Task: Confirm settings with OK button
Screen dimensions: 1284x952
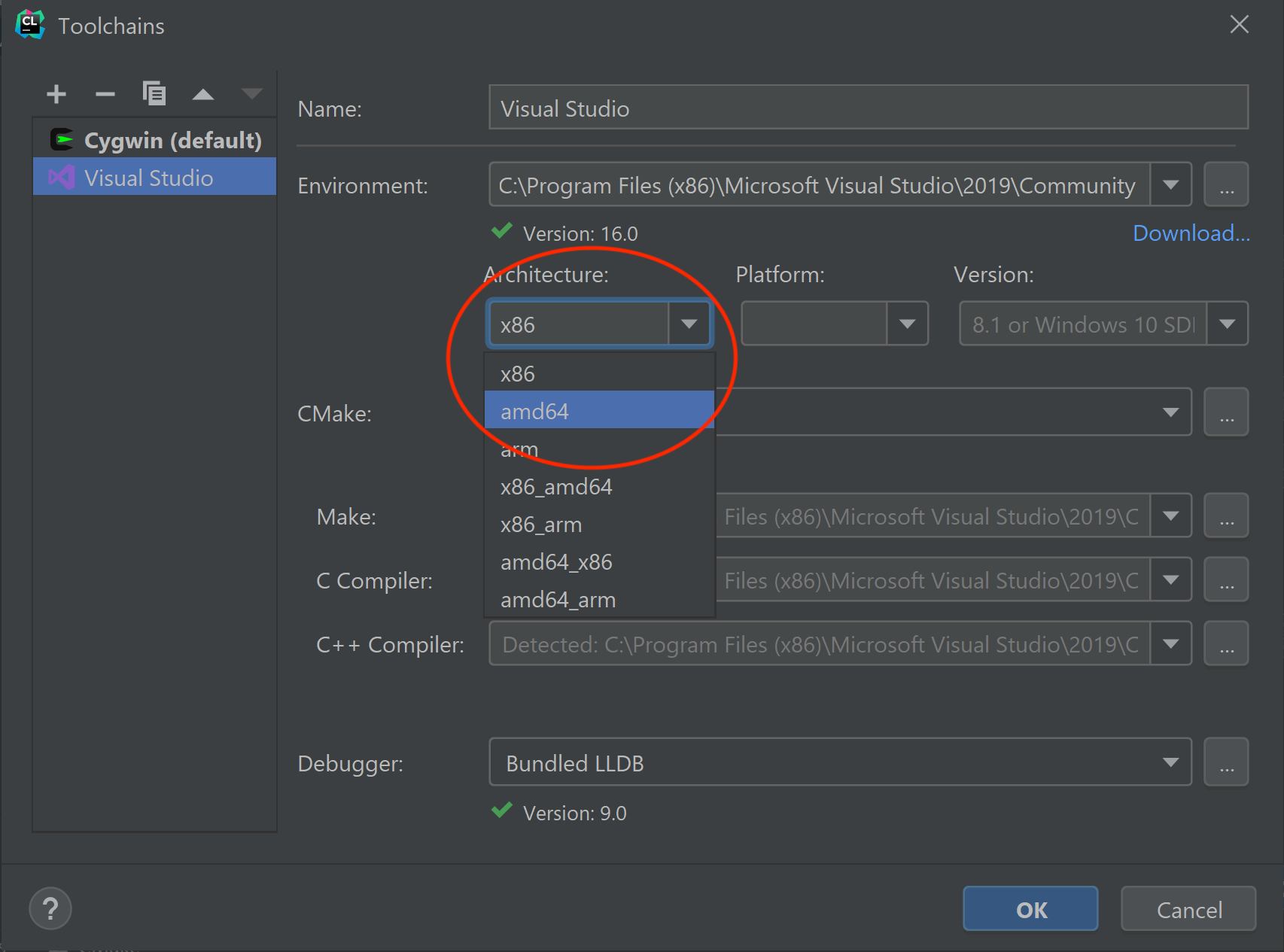Action: pos(1030,909)
